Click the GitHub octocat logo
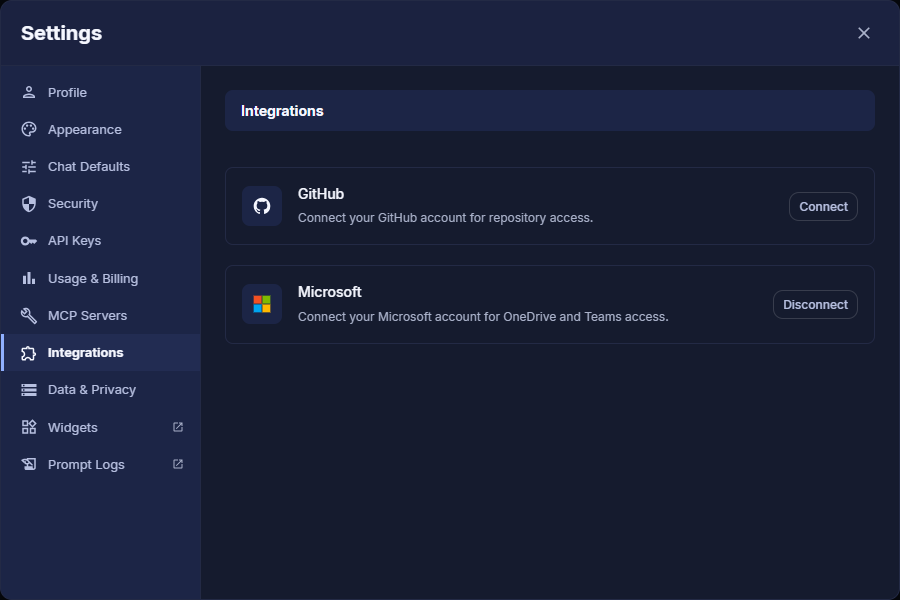This screenshot has height=600, width=900. pos(262,206)
